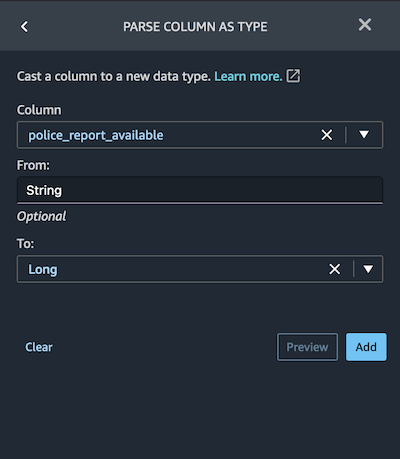This screenshot has height=459, width=400.
Task: Click the Clear link to reset fields
Action: click(39, 347)
